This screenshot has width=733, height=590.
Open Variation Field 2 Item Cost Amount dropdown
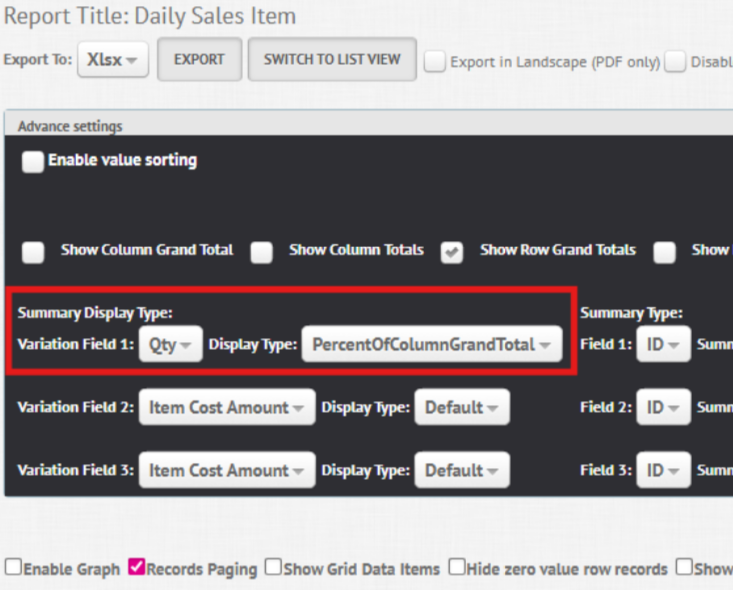pyautogui.click(x=227, y=407)
